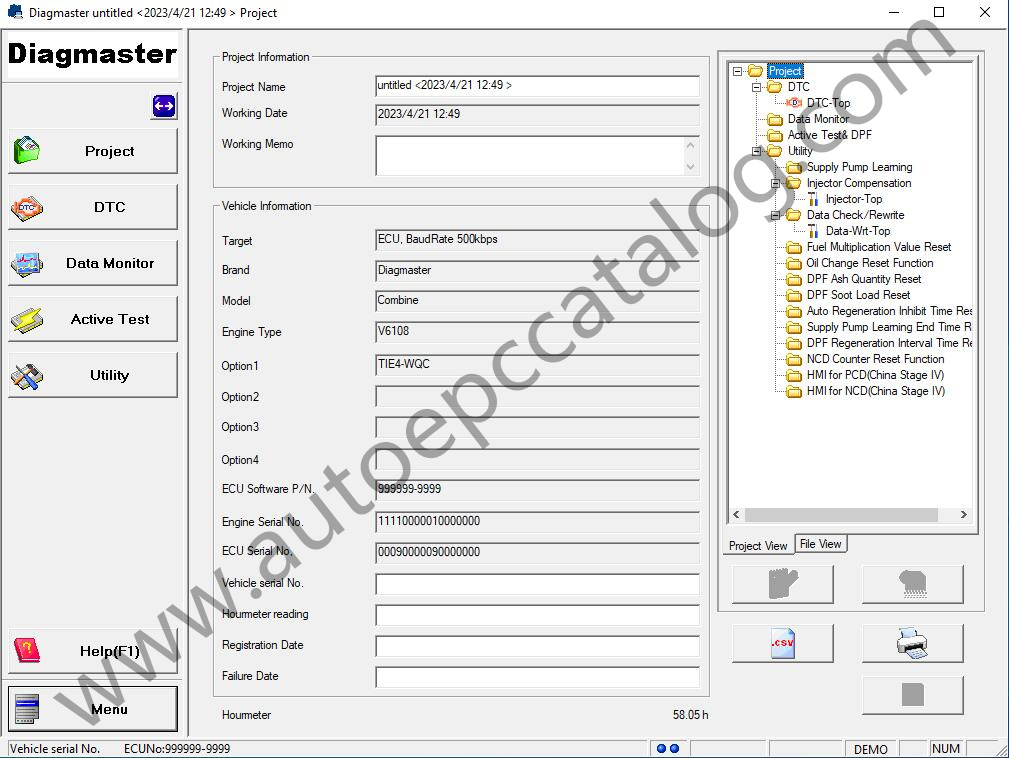Collapse the Data Check/Rewrite node
The image size is (1009, 758).
(x=775, y=216)
